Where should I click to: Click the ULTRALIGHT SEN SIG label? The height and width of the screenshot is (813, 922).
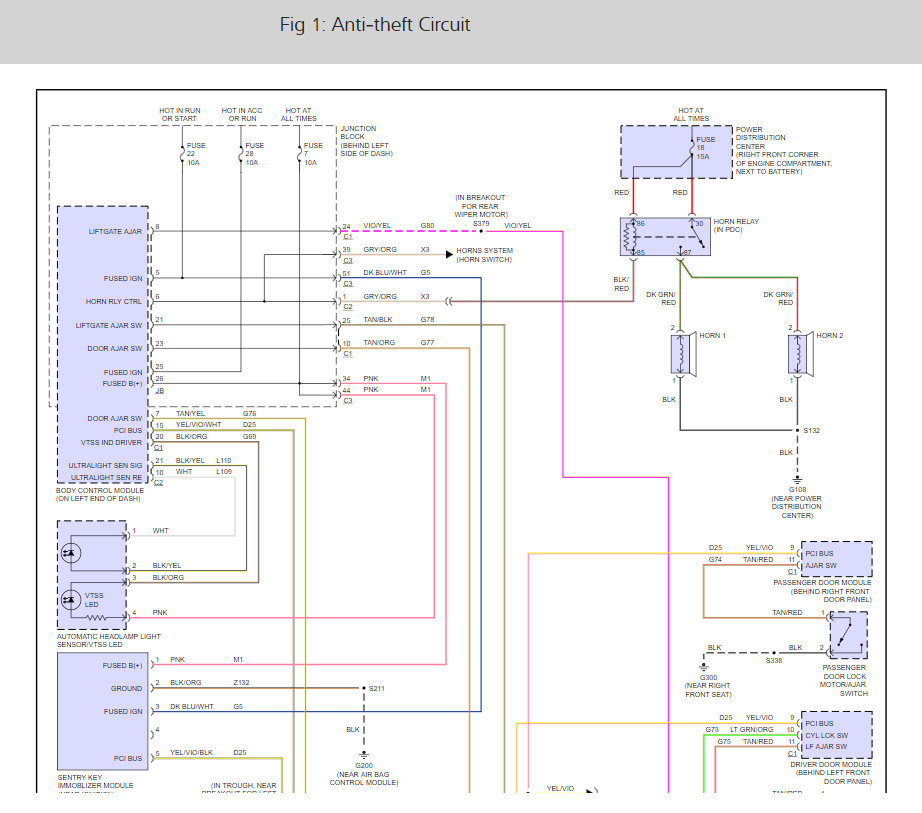click(105, 466)
